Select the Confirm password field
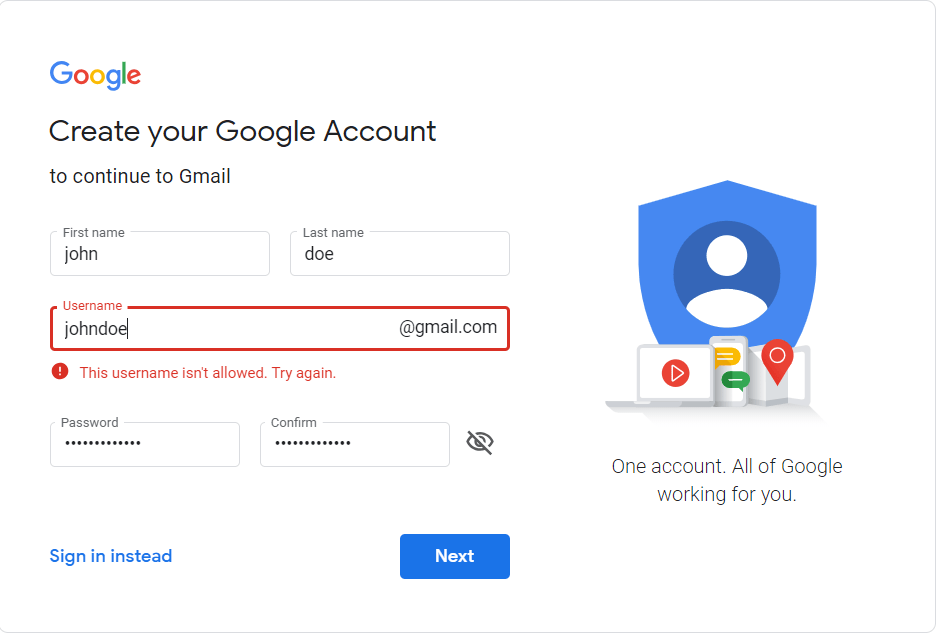This screenshot has width=937, height=635. (x=355, y=444)
